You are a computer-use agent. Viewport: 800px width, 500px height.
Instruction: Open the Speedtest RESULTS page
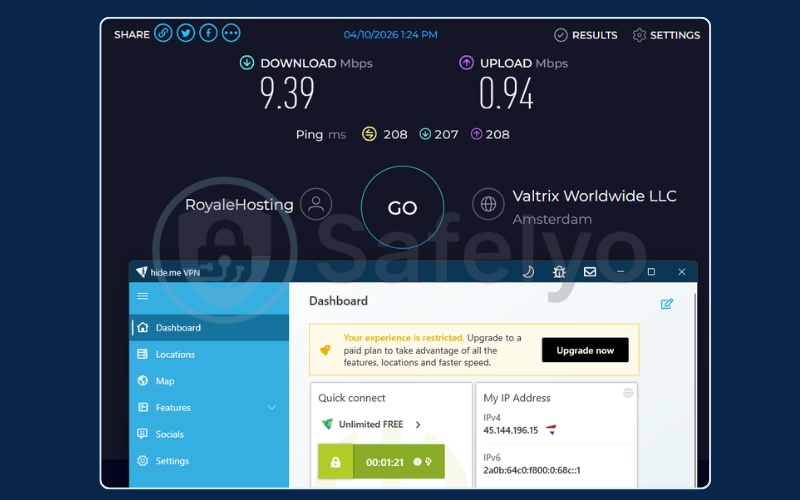click(x=586, y=35)
